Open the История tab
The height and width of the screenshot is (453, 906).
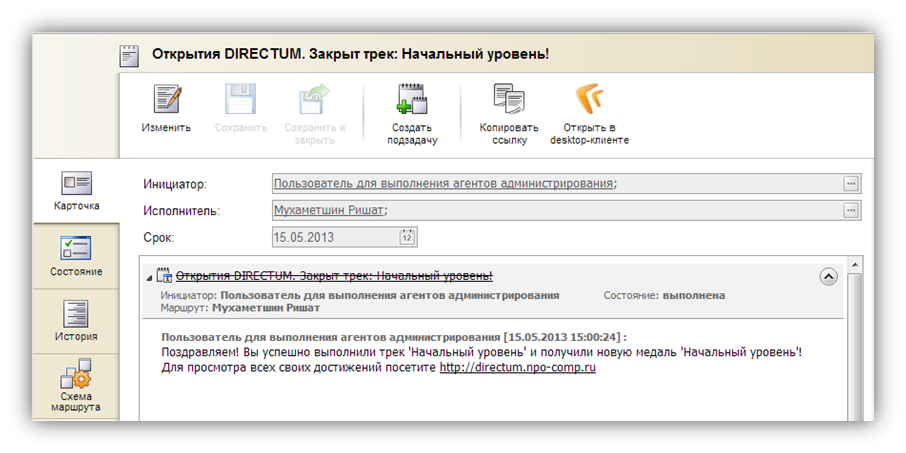pyautogui.click(x=76, y=321)
